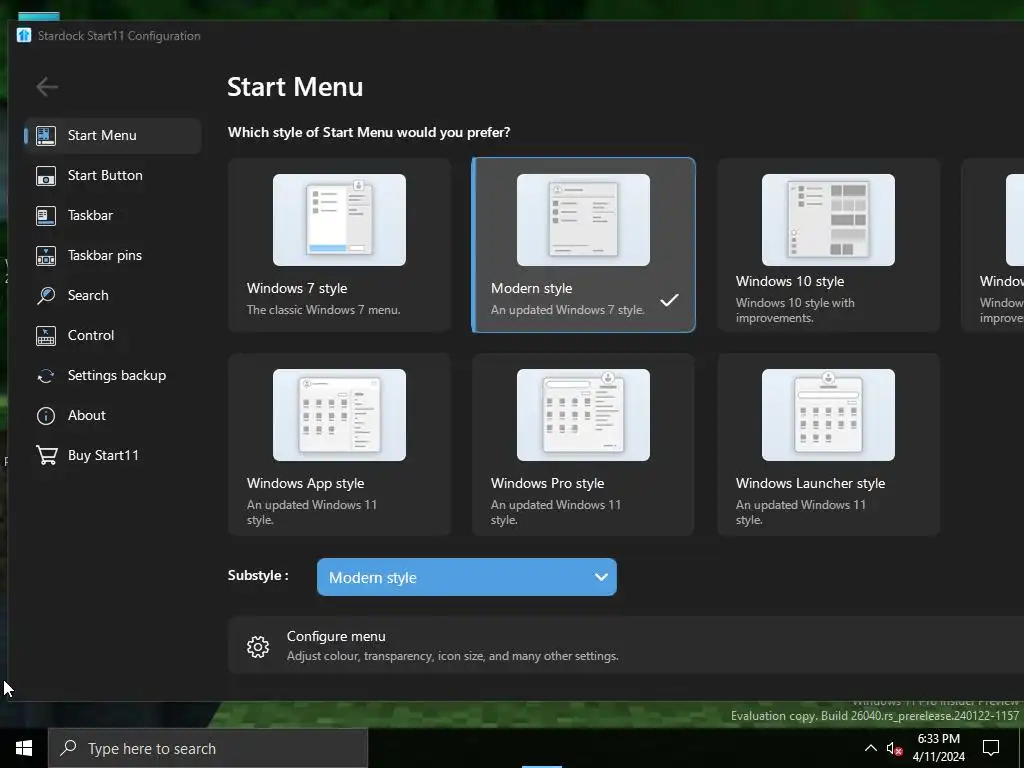
Task: Open the Substyle dropdown
Action: coord(466,577)
